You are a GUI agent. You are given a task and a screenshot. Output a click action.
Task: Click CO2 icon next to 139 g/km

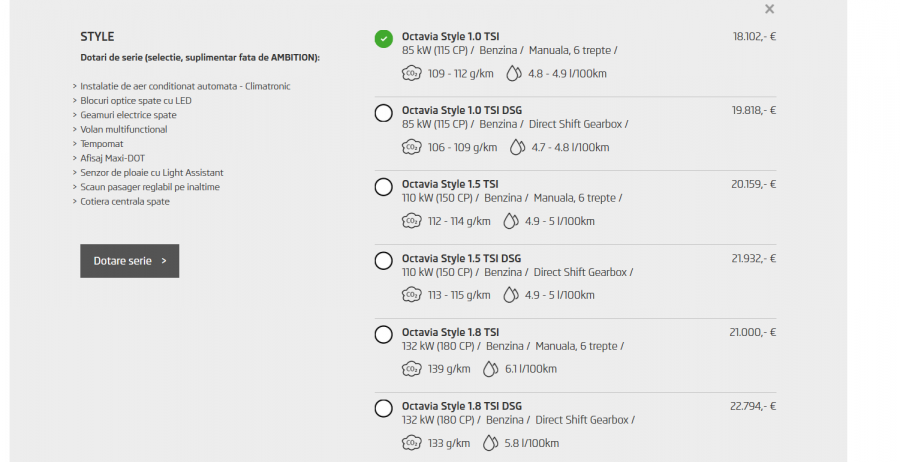click(x=411, y=369)
